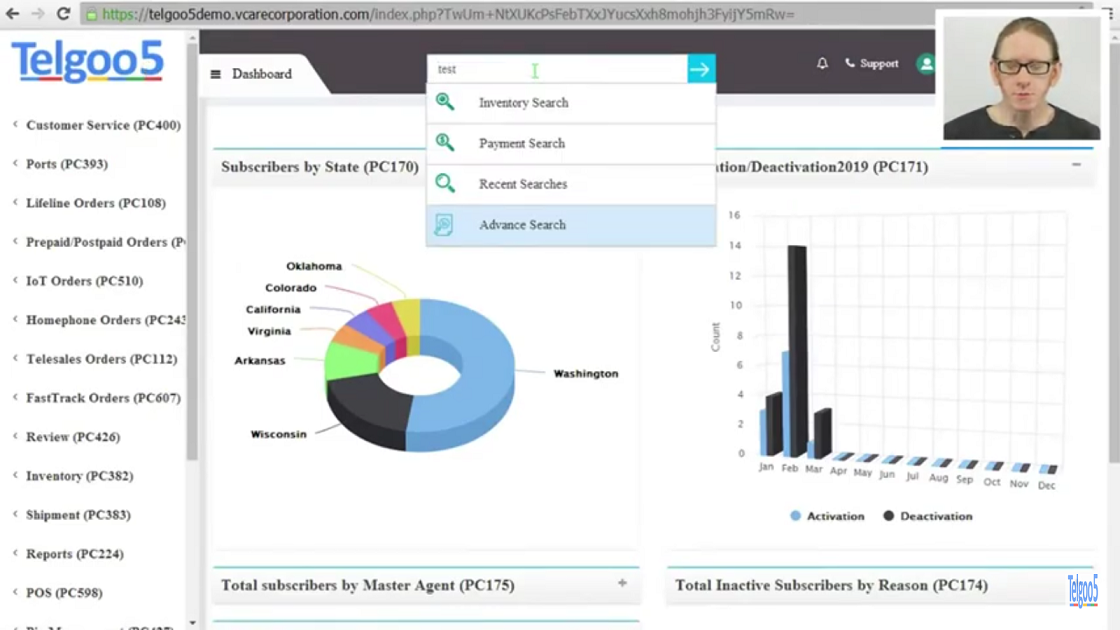
Task: Expand Homephone Orders menu
Action: pos(105,320)
